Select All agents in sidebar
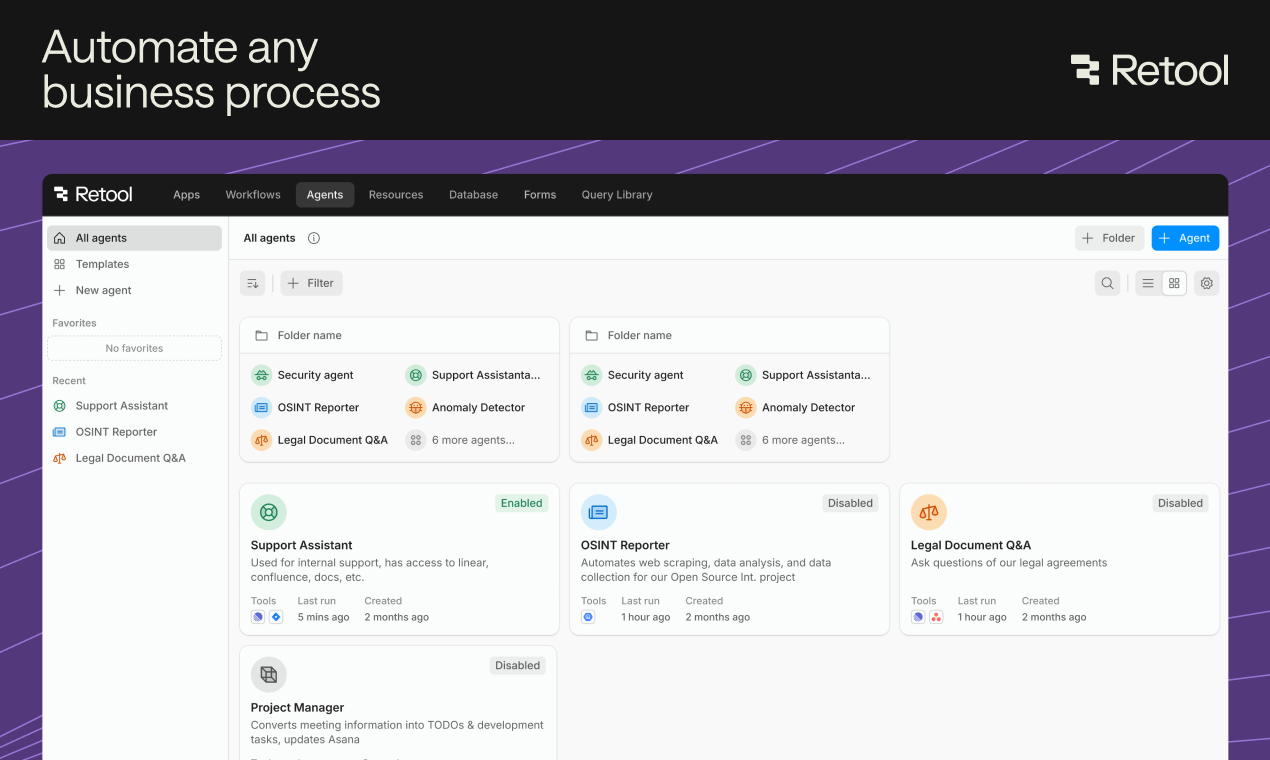The height and width of the screenshot is (760, 1270). [134, 238]
